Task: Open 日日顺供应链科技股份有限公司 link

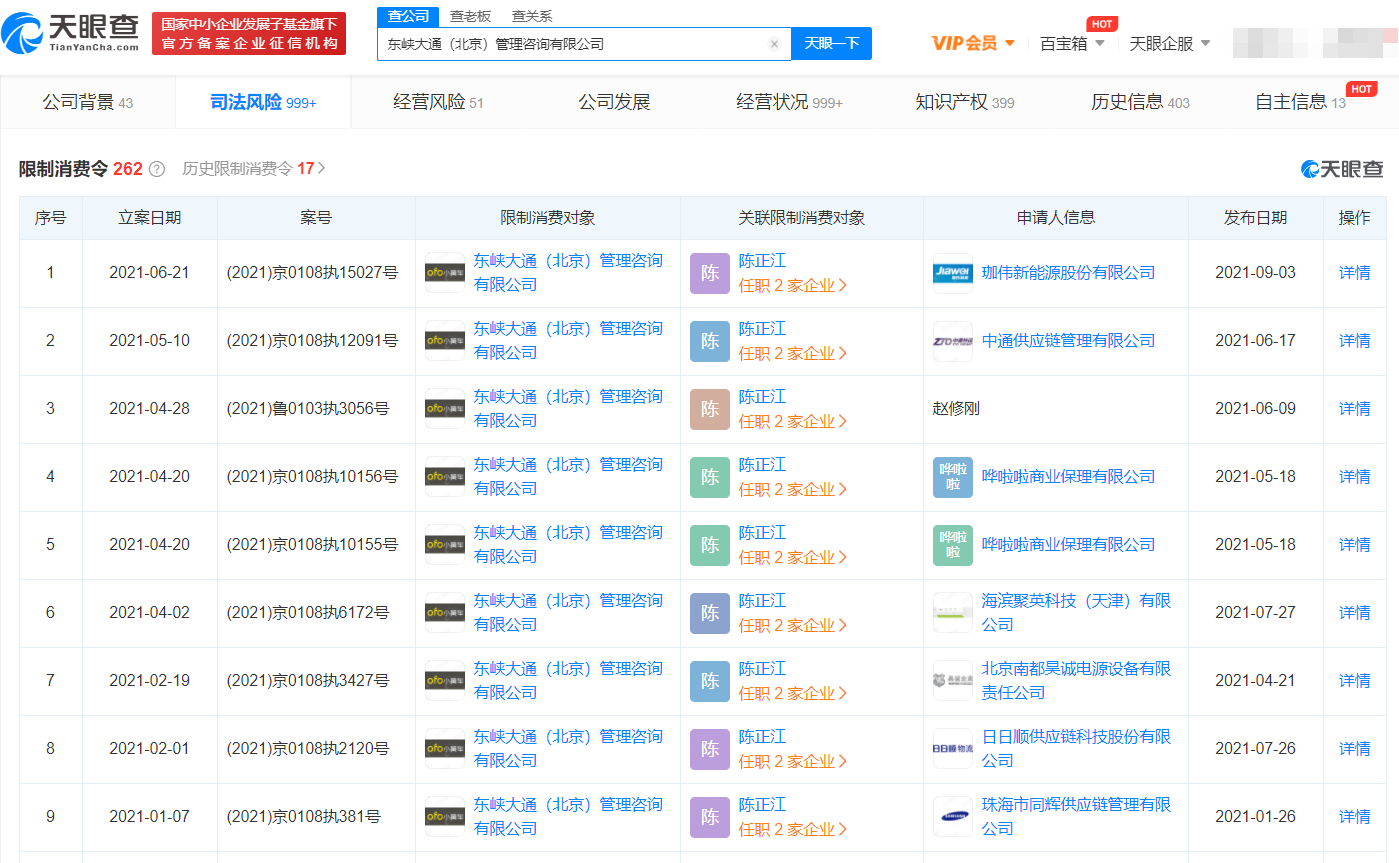Action: coord(1076,749)
